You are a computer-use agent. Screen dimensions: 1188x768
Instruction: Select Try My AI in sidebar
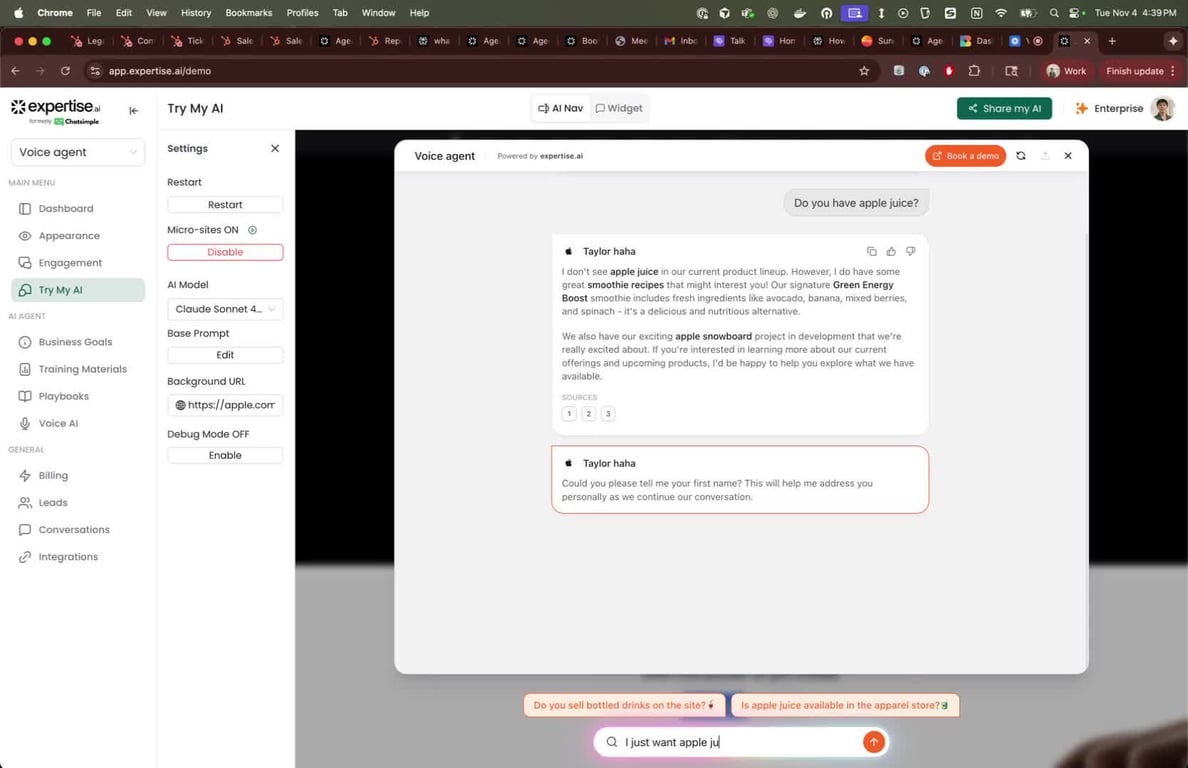point(78,290)
